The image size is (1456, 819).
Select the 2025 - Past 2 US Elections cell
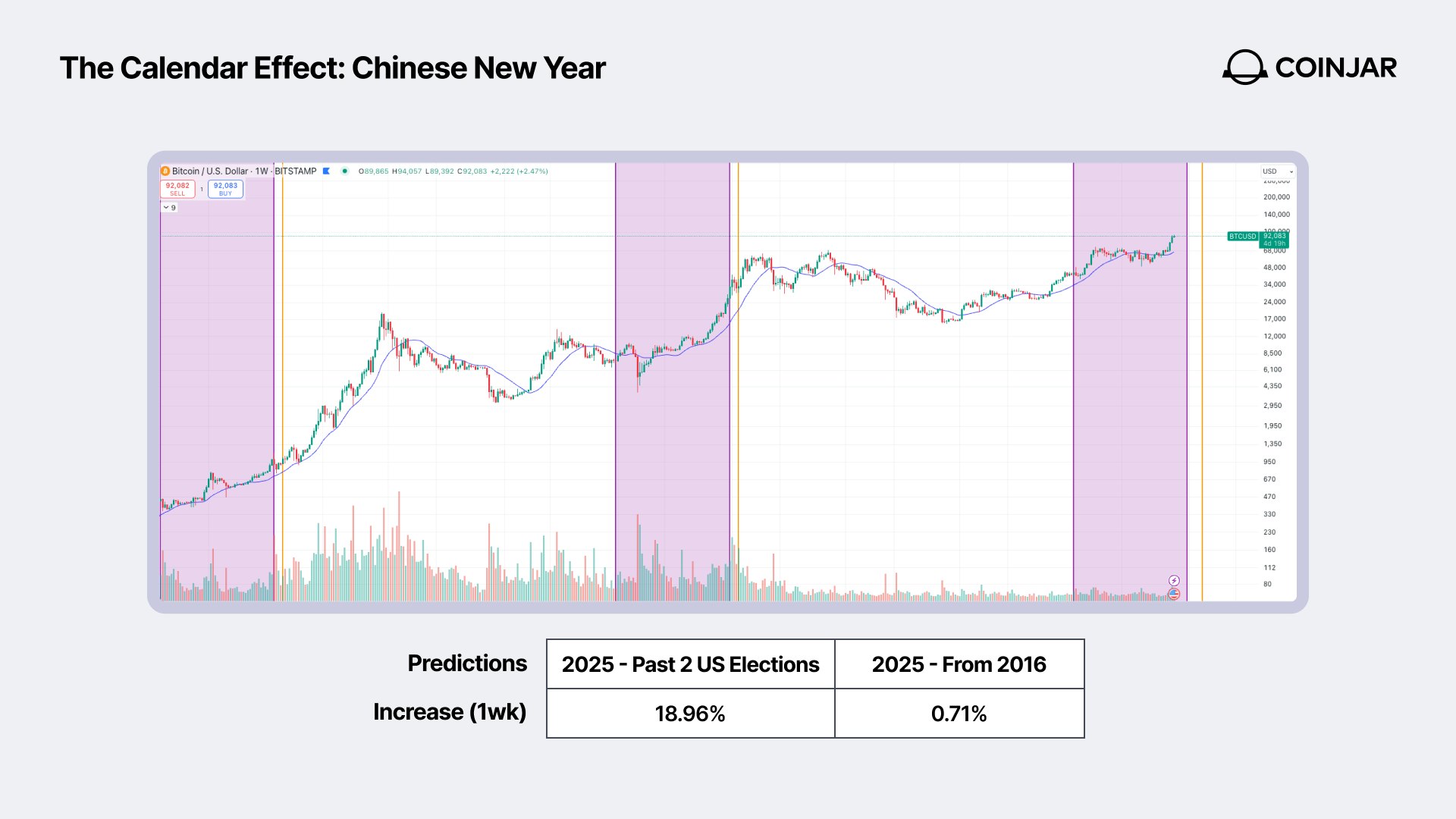(690, 664)
